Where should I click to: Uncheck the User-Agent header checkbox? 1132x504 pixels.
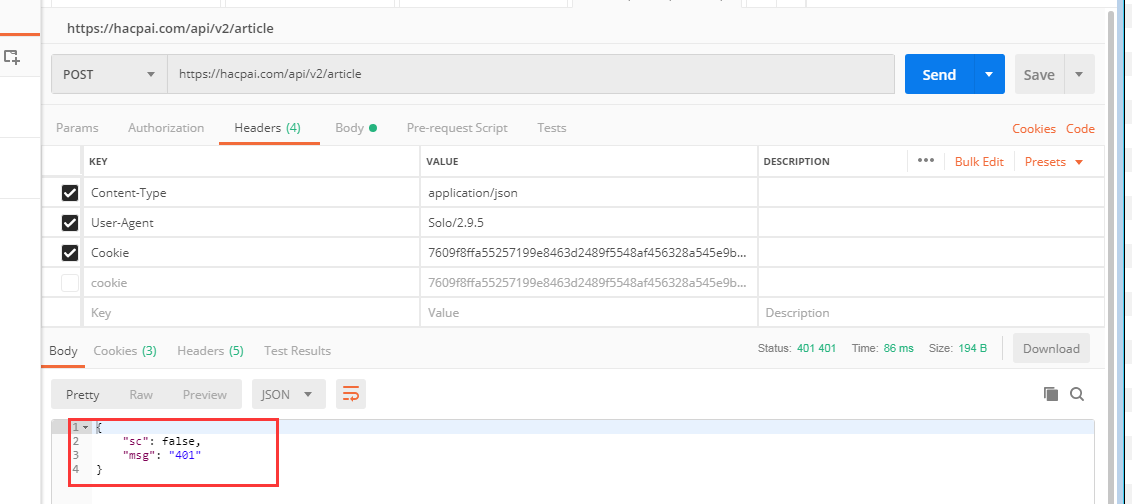(x=70, y=223)
